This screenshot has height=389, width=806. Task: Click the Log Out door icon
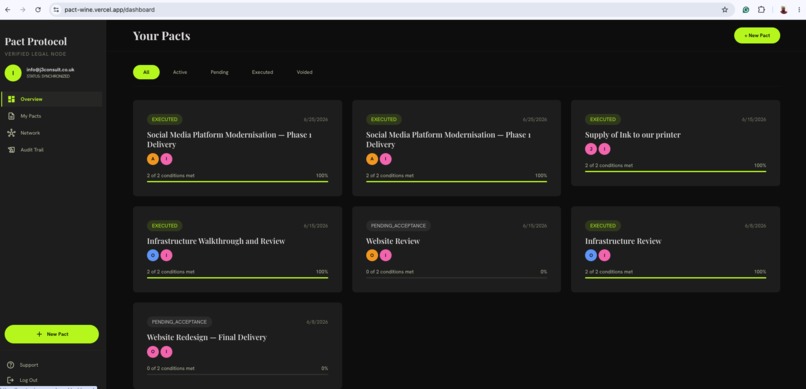[x=11, y=380]
